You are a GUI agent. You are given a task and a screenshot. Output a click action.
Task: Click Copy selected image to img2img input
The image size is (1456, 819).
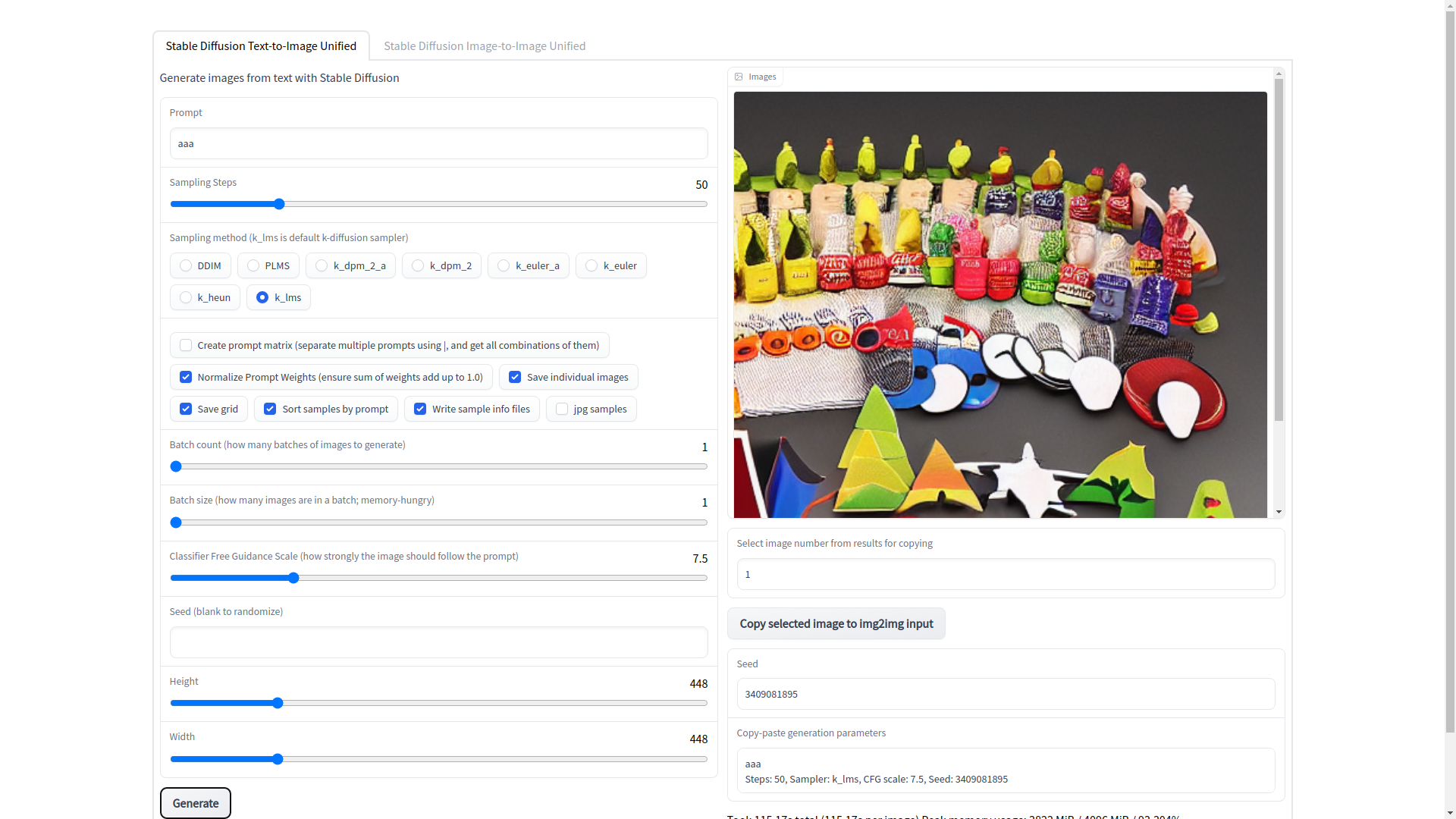(836, 623)
